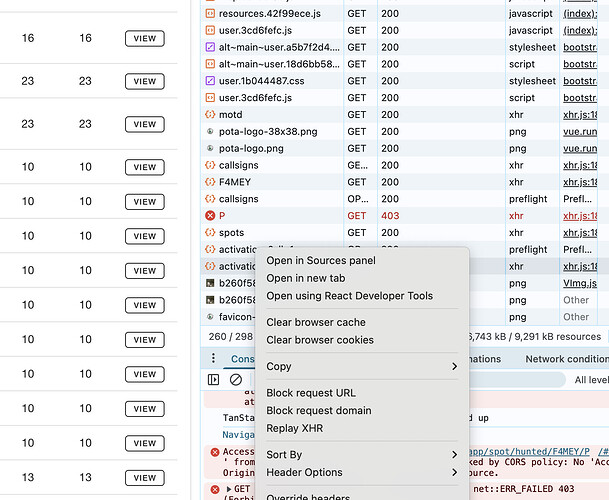Select the user.1b044487.css stylesheet icon
Viewport: 609px width, 500px height.
[x=210, y=81]
